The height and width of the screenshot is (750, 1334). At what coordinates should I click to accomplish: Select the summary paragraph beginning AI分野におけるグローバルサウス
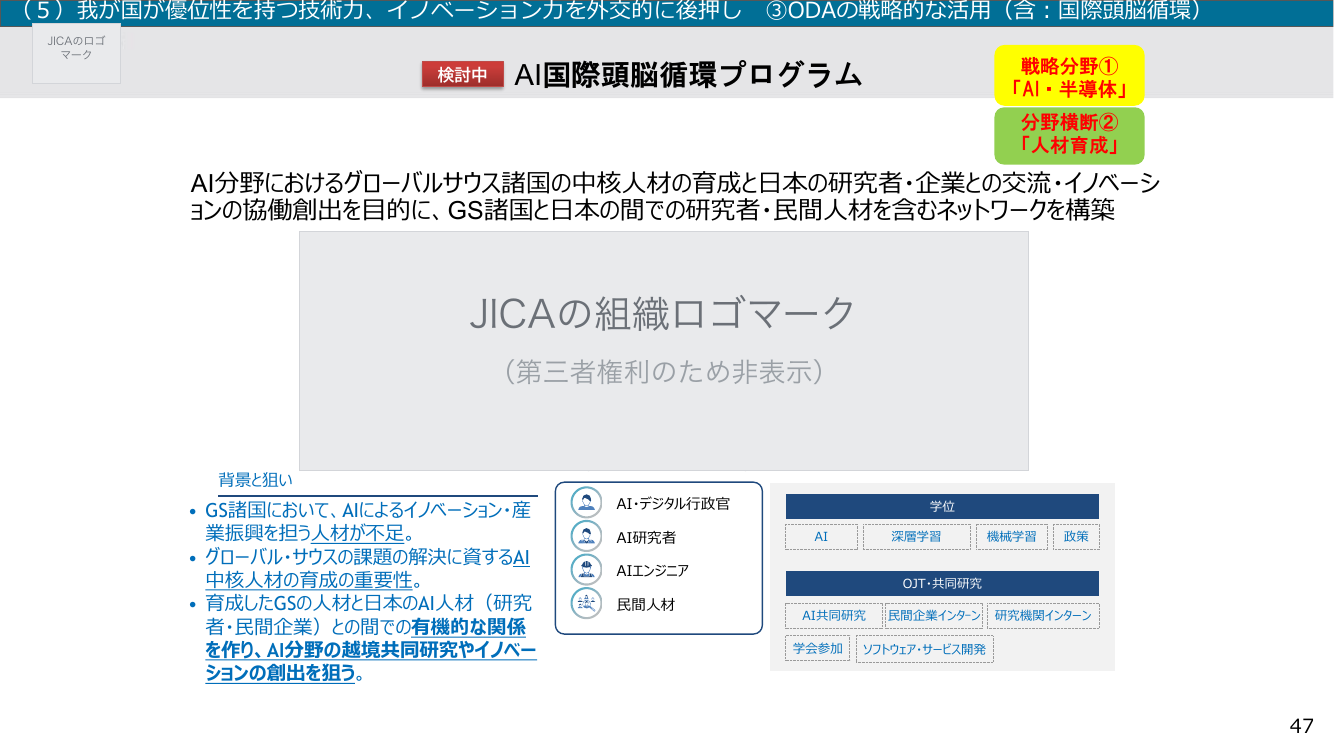tap(675, 197)
